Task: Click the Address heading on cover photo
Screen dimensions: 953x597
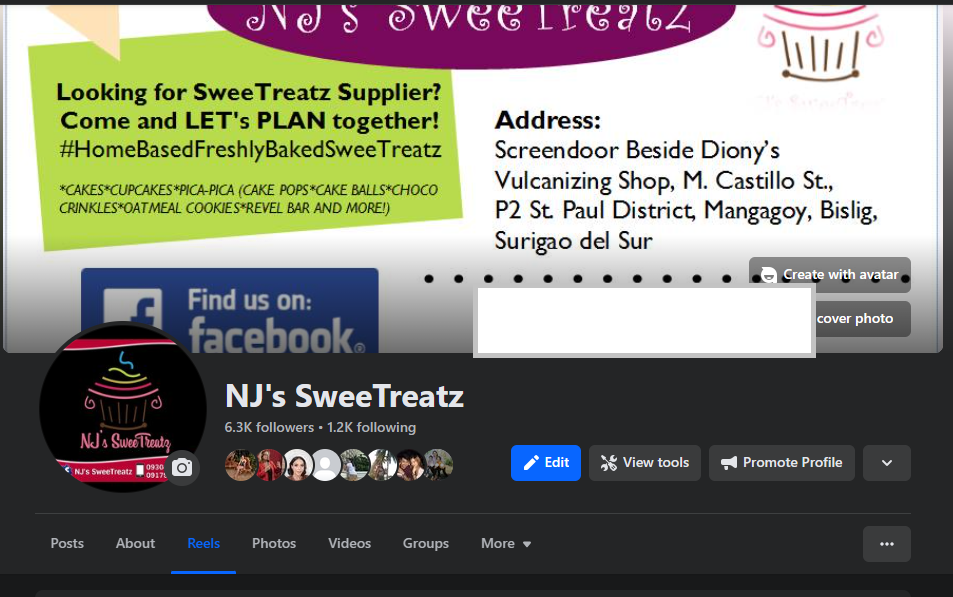Action: 548,120
